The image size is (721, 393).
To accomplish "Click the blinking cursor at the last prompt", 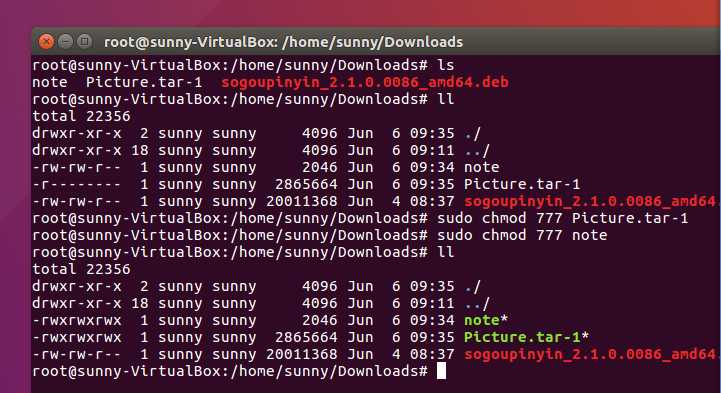I will pos(441,371).
